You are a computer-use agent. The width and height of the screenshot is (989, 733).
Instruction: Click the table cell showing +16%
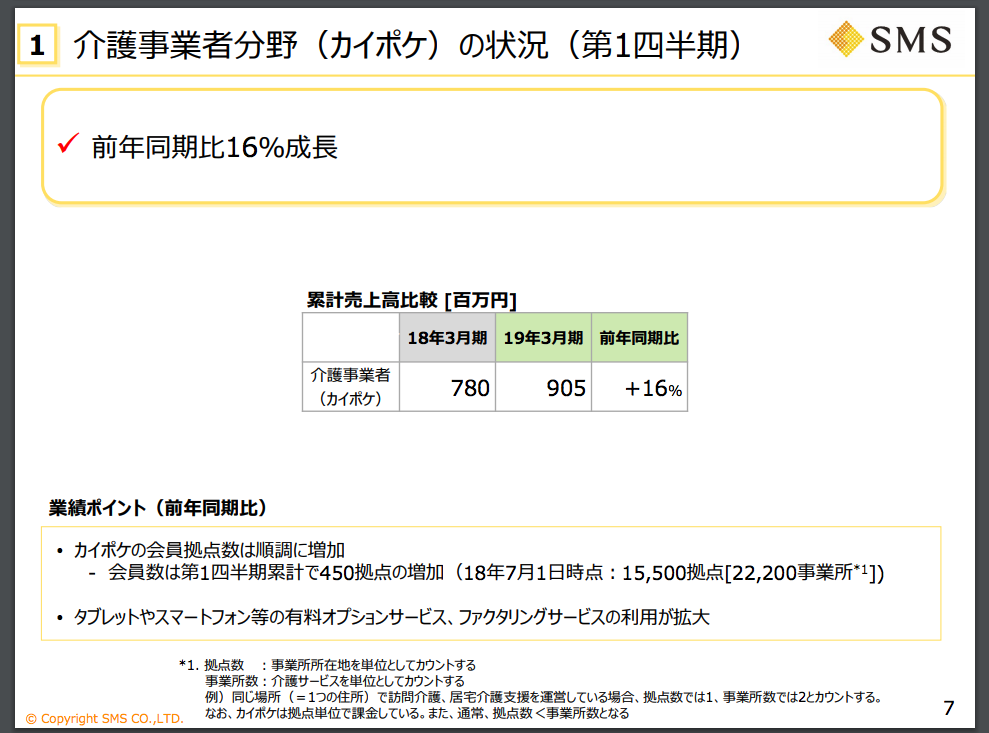pos(639,387)
